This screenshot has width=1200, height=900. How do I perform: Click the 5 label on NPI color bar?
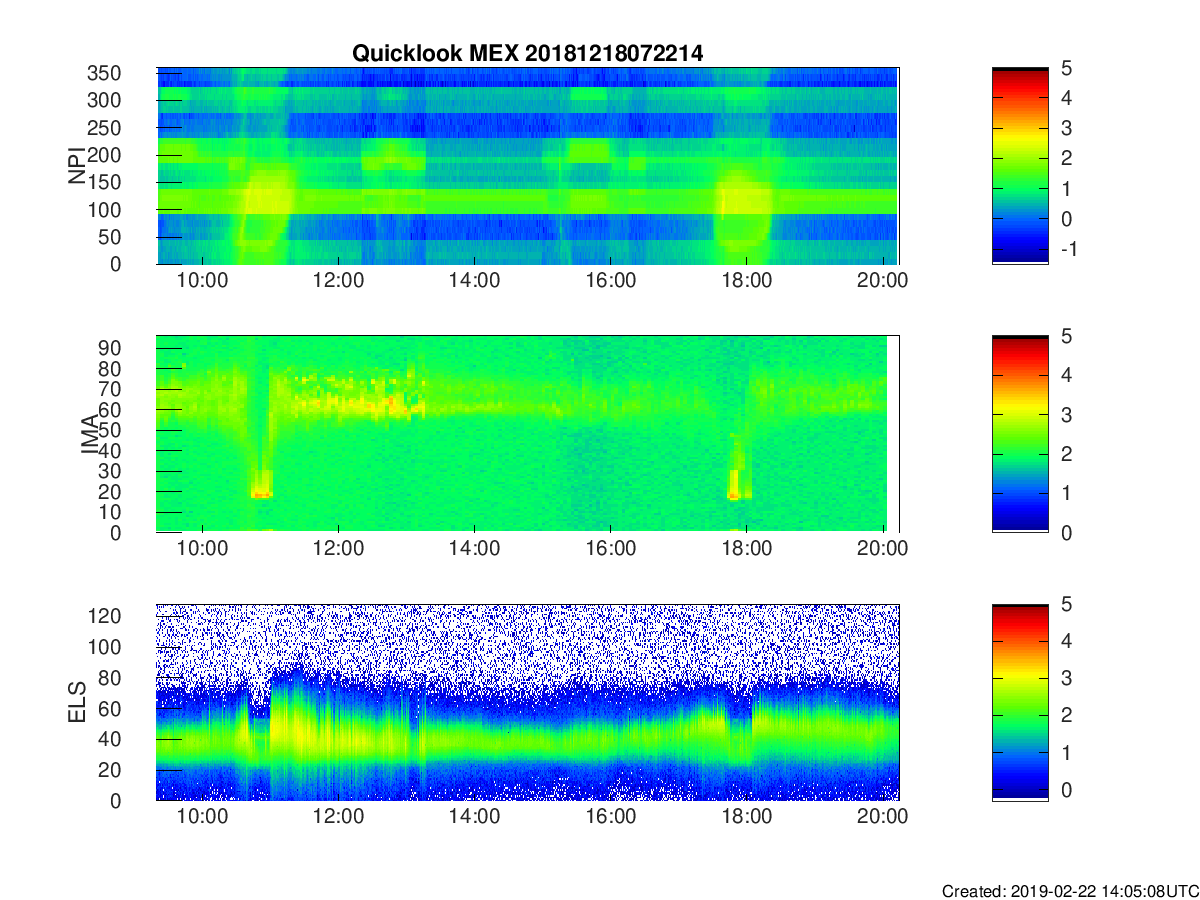(1065, 69)
